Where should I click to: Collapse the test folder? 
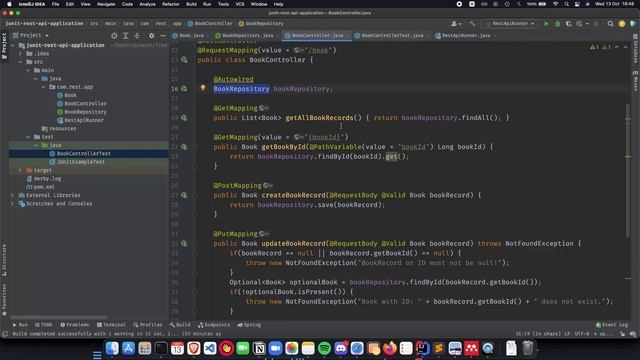pyautogui.click(x=28, y=137)
